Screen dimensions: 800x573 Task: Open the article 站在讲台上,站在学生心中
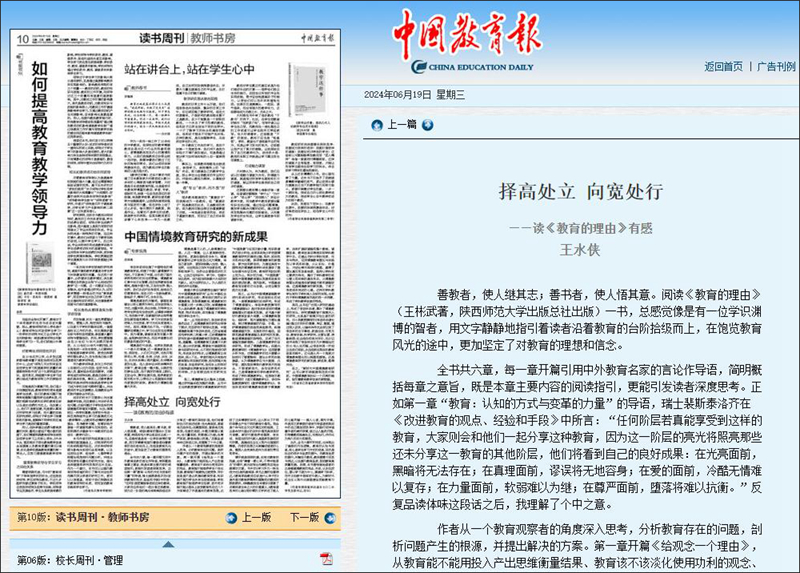189,69
